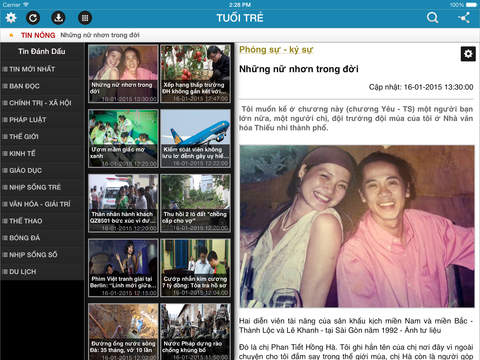Open the grid view icon
This screenshot has width=480, height=360.
click(x=85, y=18)
